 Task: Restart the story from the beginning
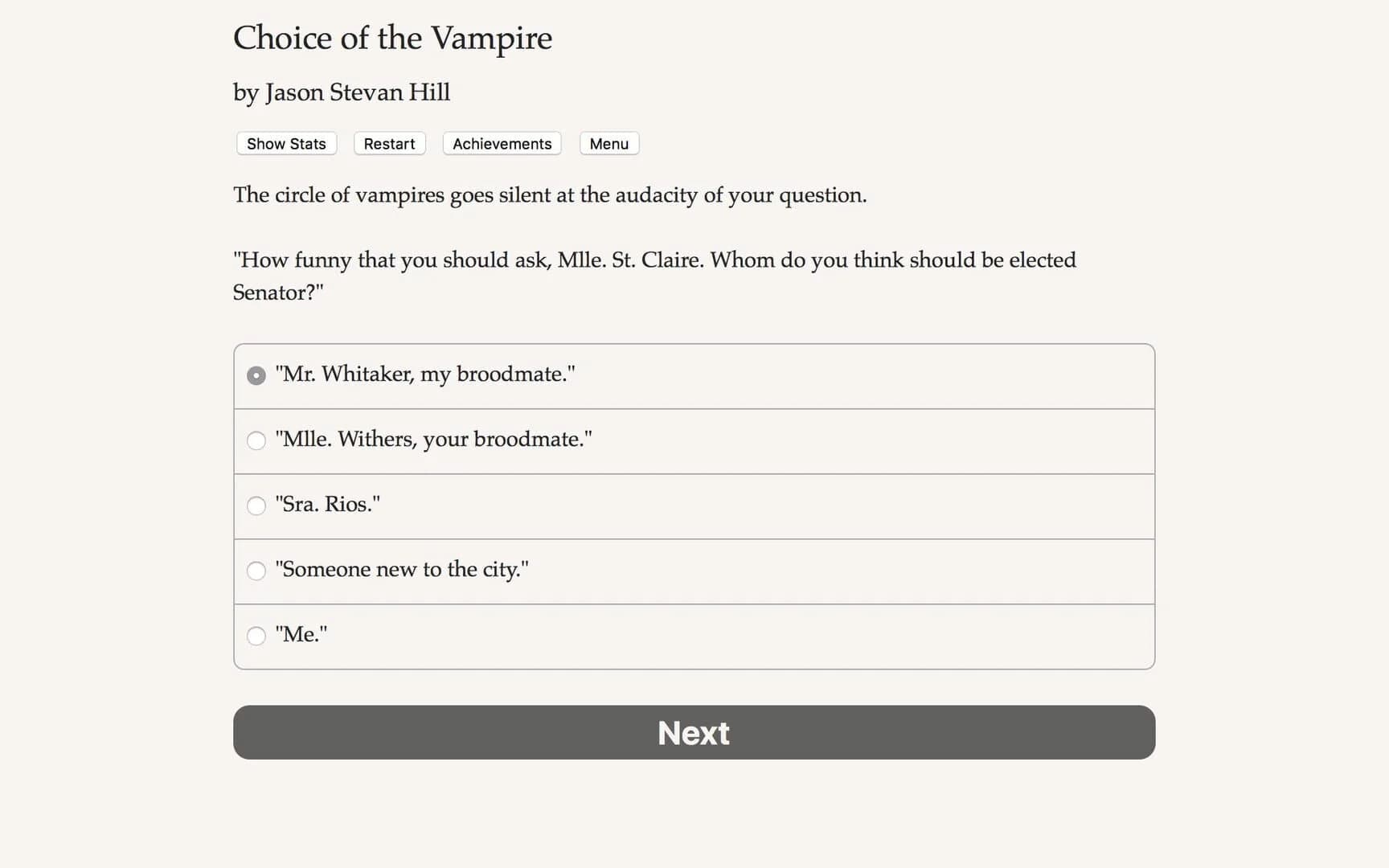[389, 143]
